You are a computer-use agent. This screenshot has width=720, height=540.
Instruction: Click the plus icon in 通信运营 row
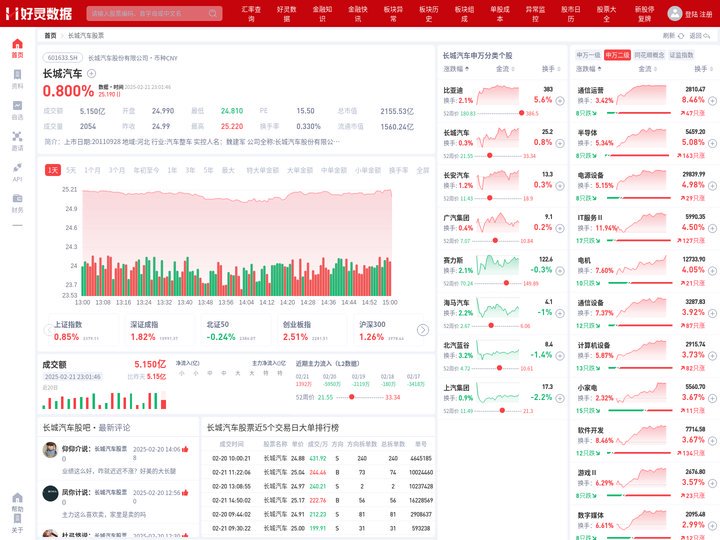click(712, 101)
